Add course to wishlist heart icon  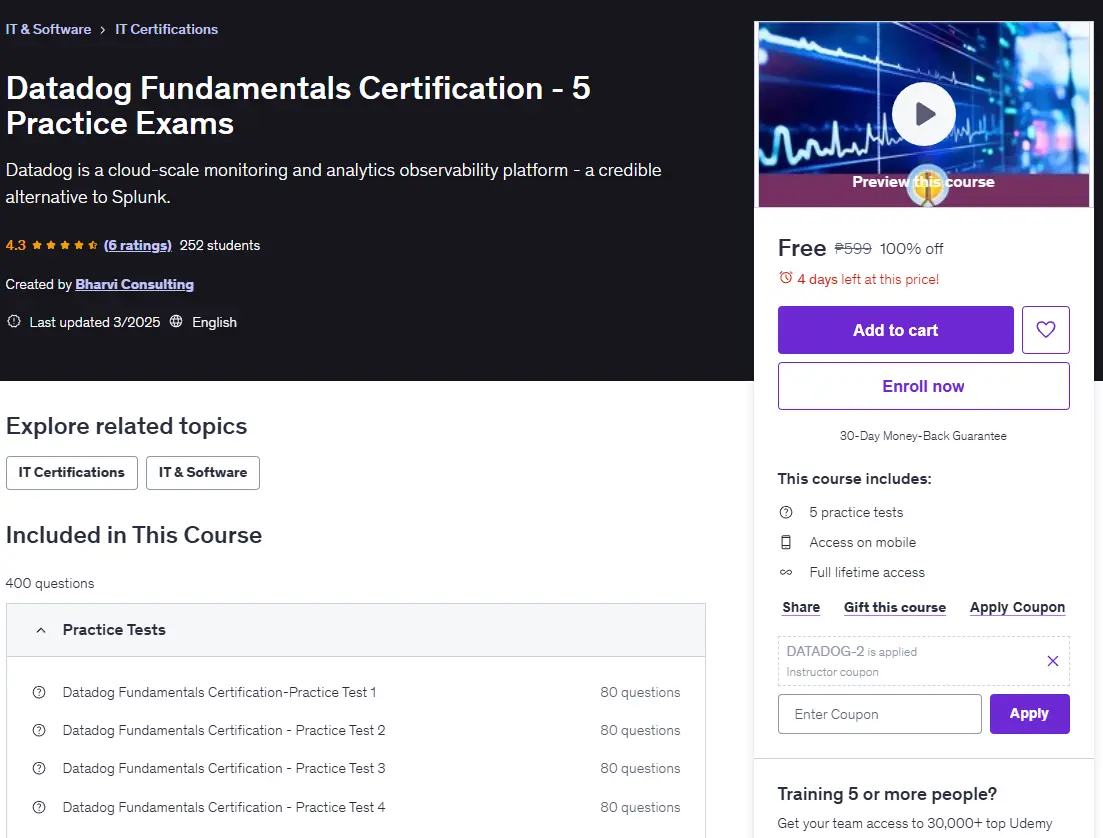pos(1045,330)
